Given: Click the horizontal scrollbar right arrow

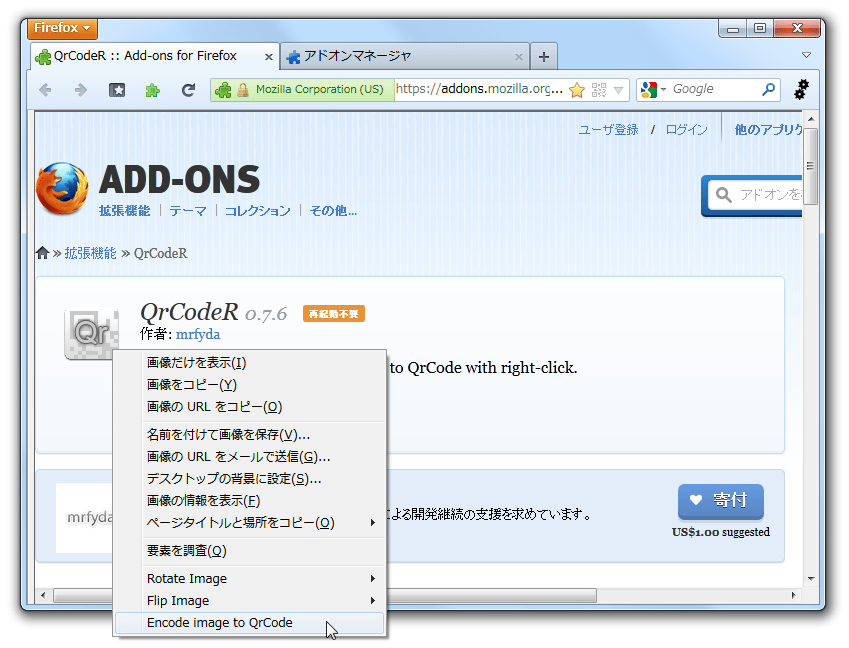Looking at the screenshot, I should click(x=793, y=595).
